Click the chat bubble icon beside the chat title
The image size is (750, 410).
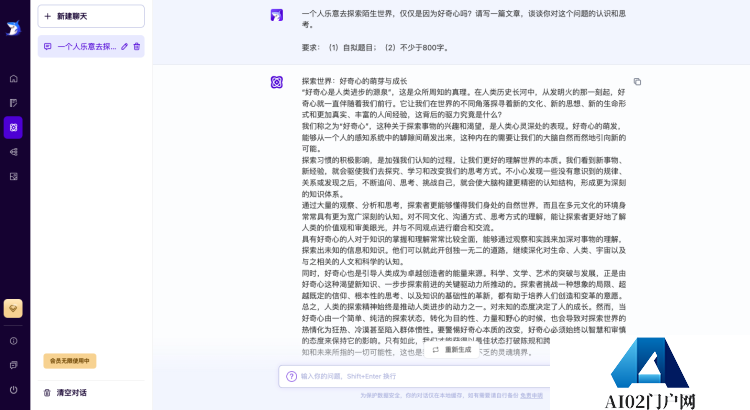pyautogui.click(x=47, y=46)
